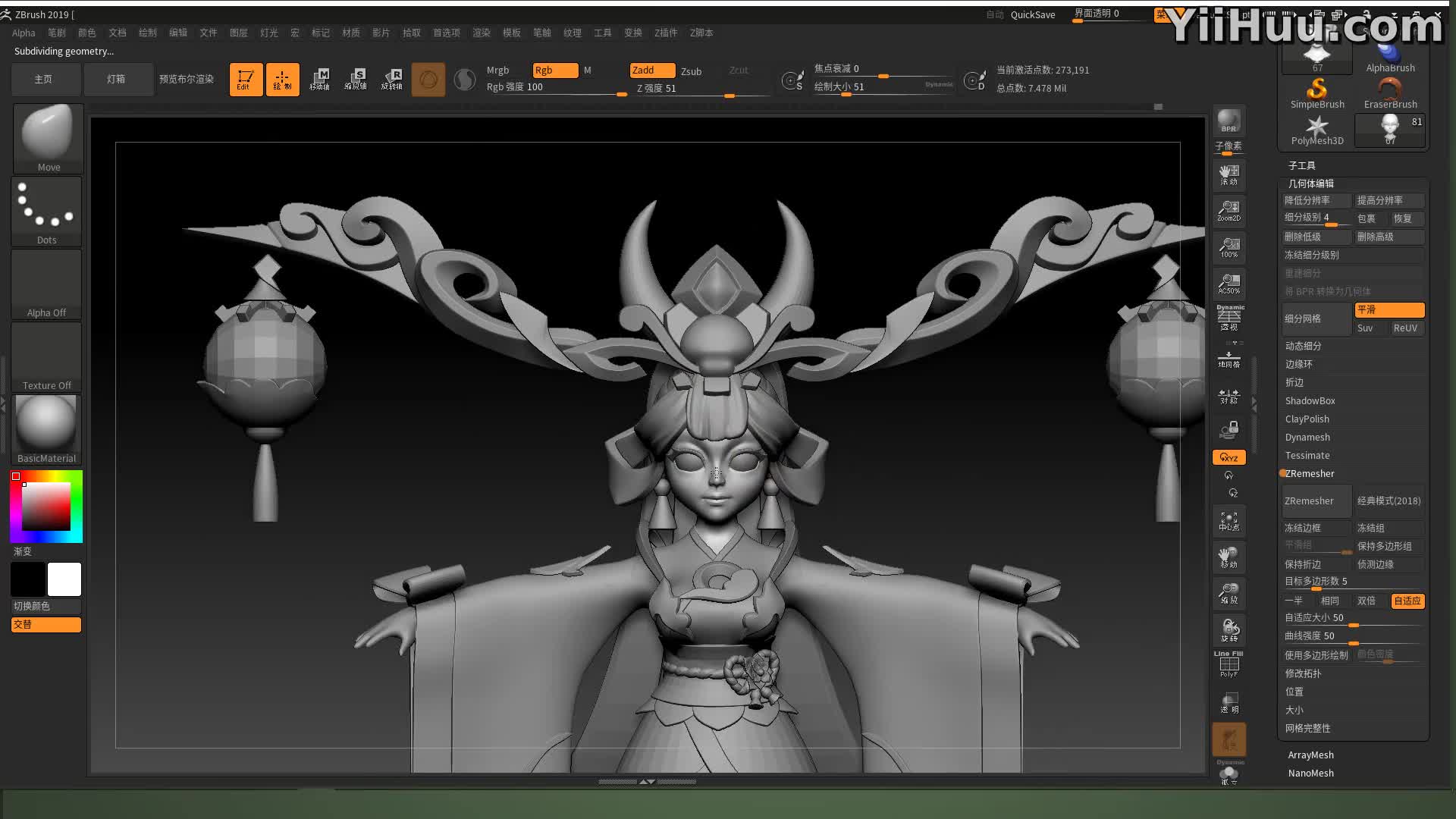This screenshot has width=1456, height=819.
Task: Open the Alpha Off selector
Action: coord(47,284)
